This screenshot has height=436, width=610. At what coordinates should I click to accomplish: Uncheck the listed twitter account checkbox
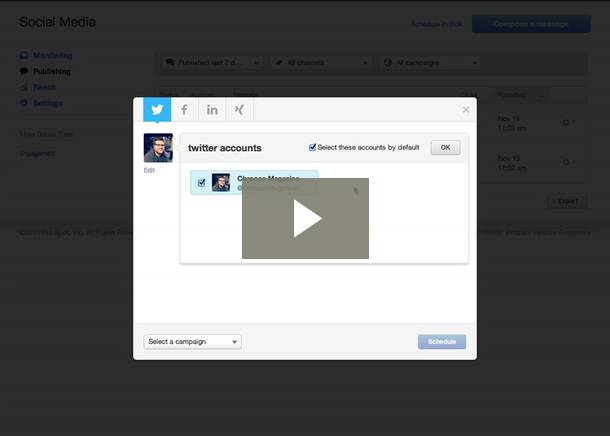[201, 182]
